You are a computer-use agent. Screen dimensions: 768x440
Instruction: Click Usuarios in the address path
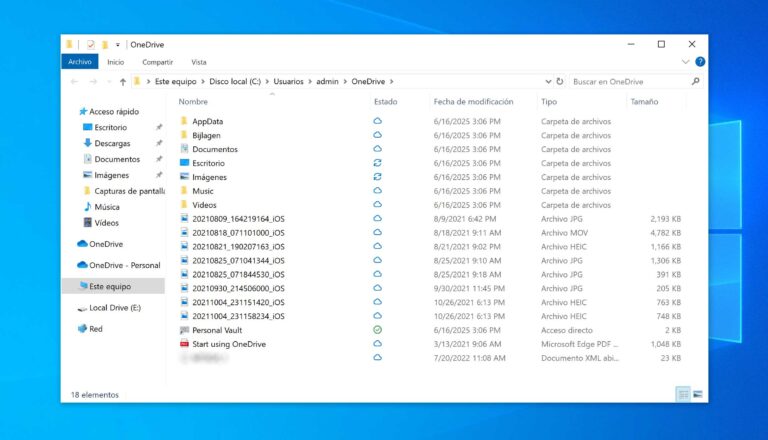pyautogui.click(x=288, y=81)
